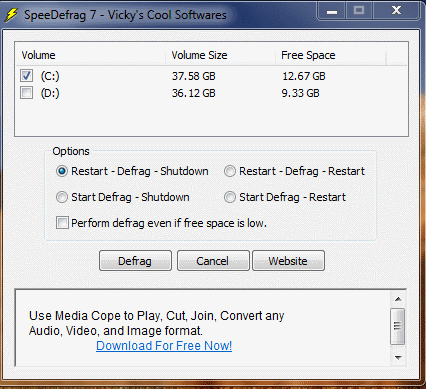Screen dimensions: 426x389
Task: Select the 37.58 GB volume size cell
Action: click(x=194, y=76)
